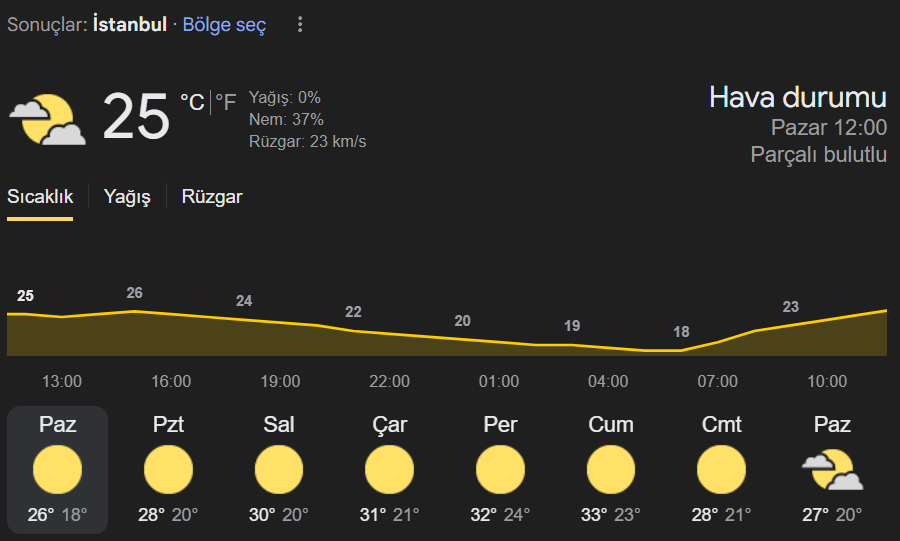
Task: Select the sunny icon for Cum
Action: (x=611, y=470)
